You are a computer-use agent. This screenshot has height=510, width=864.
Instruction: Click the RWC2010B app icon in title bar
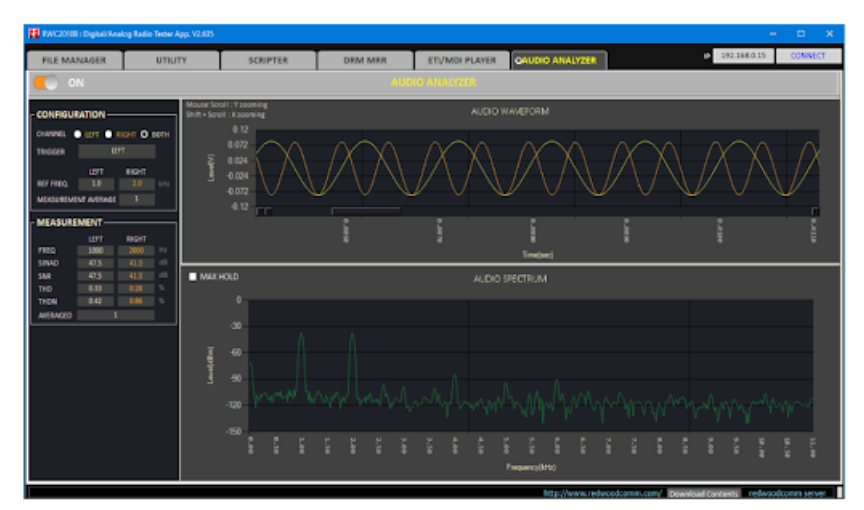coord(33,33)
